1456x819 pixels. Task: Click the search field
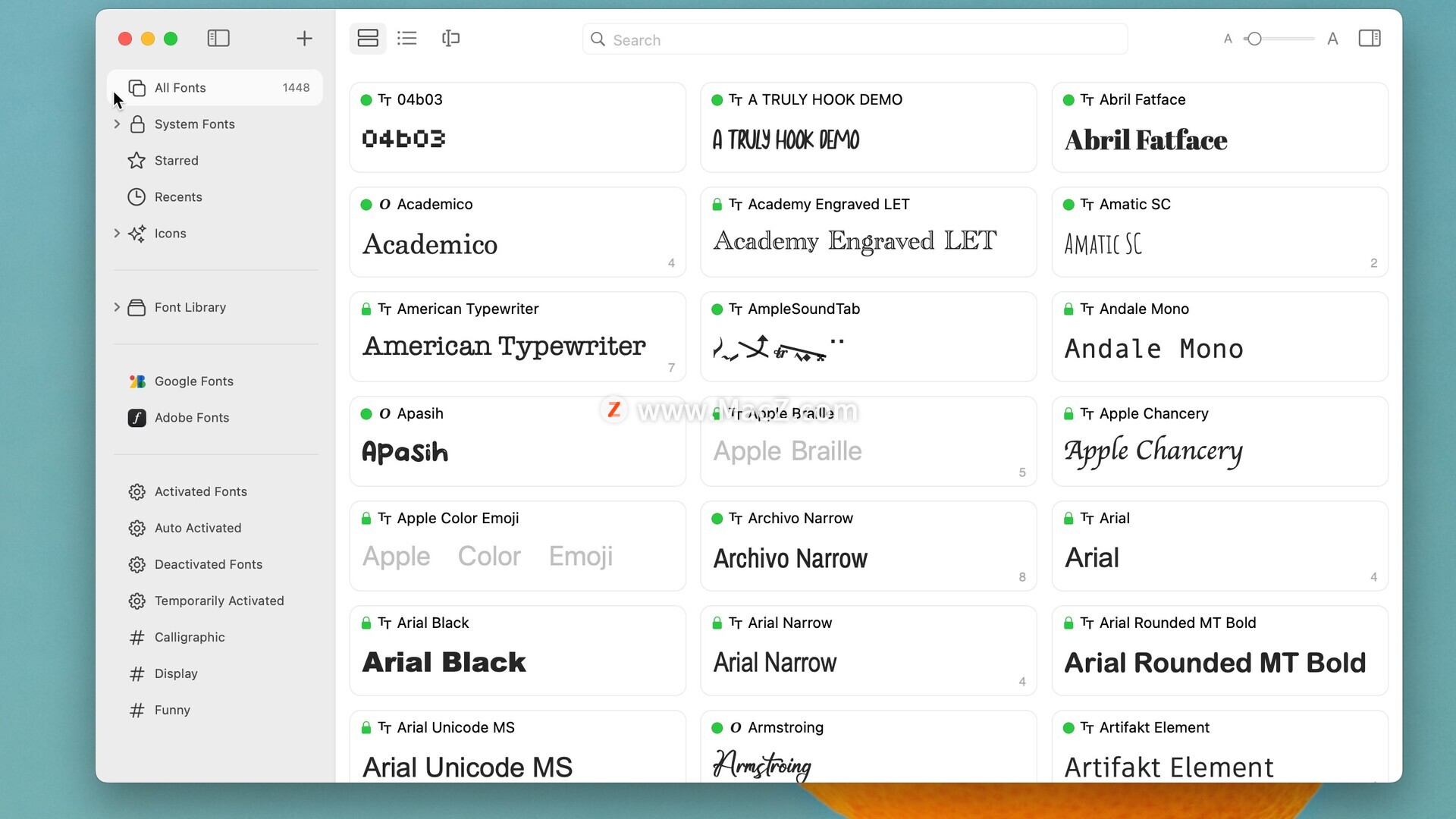point(855,39)
